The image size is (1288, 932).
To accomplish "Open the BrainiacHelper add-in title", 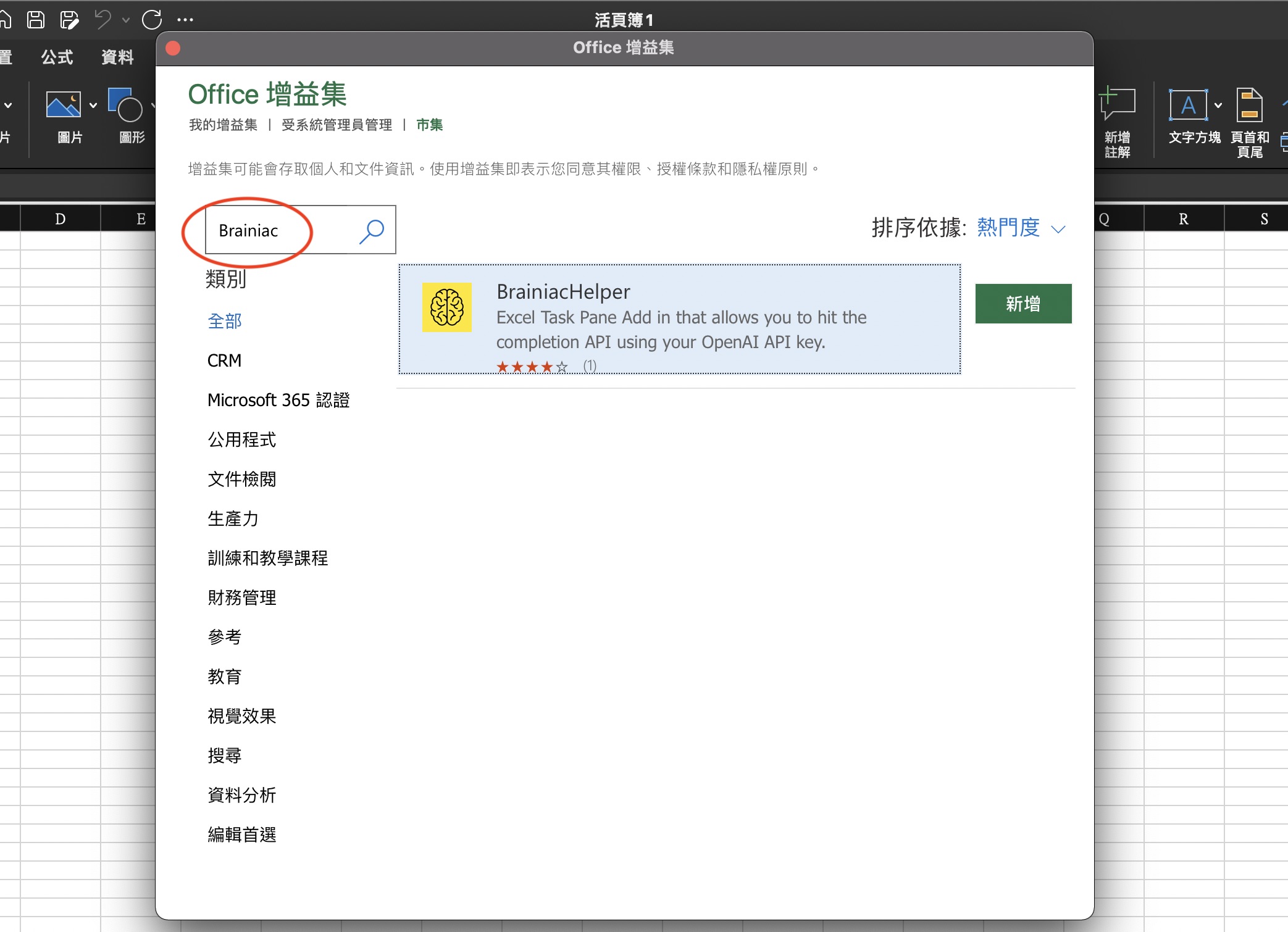I will (563, 291).
